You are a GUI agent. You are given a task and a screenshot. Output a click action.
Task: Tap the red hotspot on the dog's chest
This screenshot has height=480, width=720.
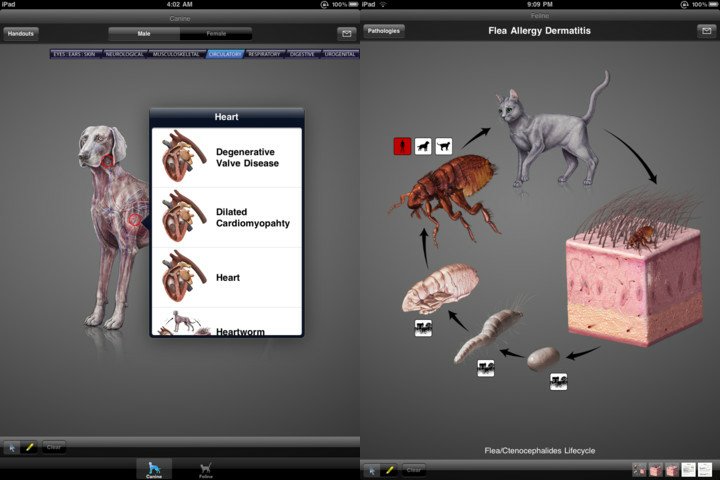134,219
